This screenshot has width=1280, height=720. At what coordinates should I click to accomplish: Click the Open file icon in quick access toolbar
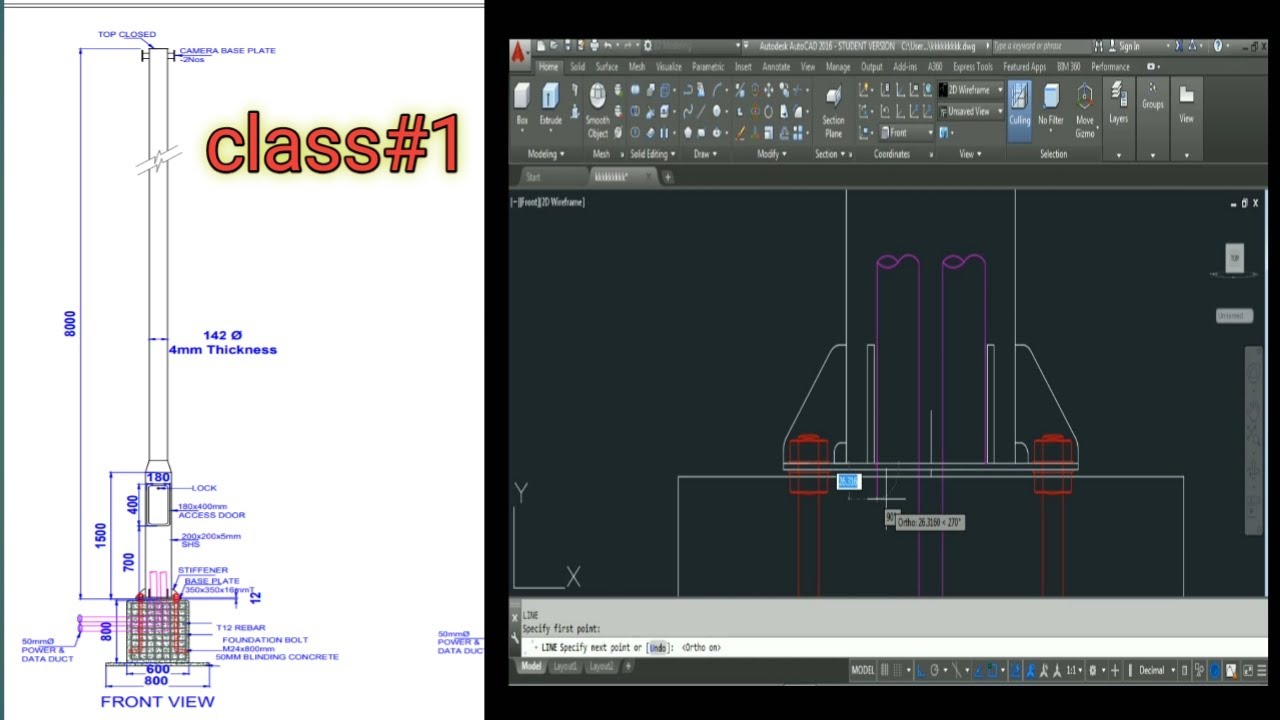(554, 46)
